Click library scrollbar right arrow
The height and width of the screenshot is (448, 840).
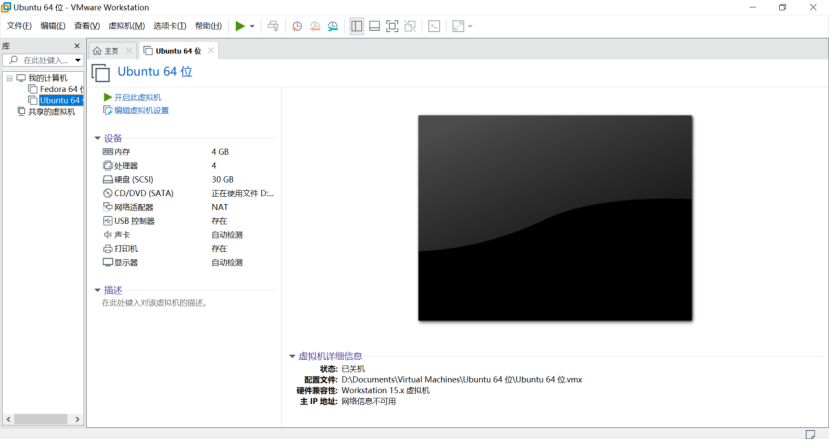77,420
